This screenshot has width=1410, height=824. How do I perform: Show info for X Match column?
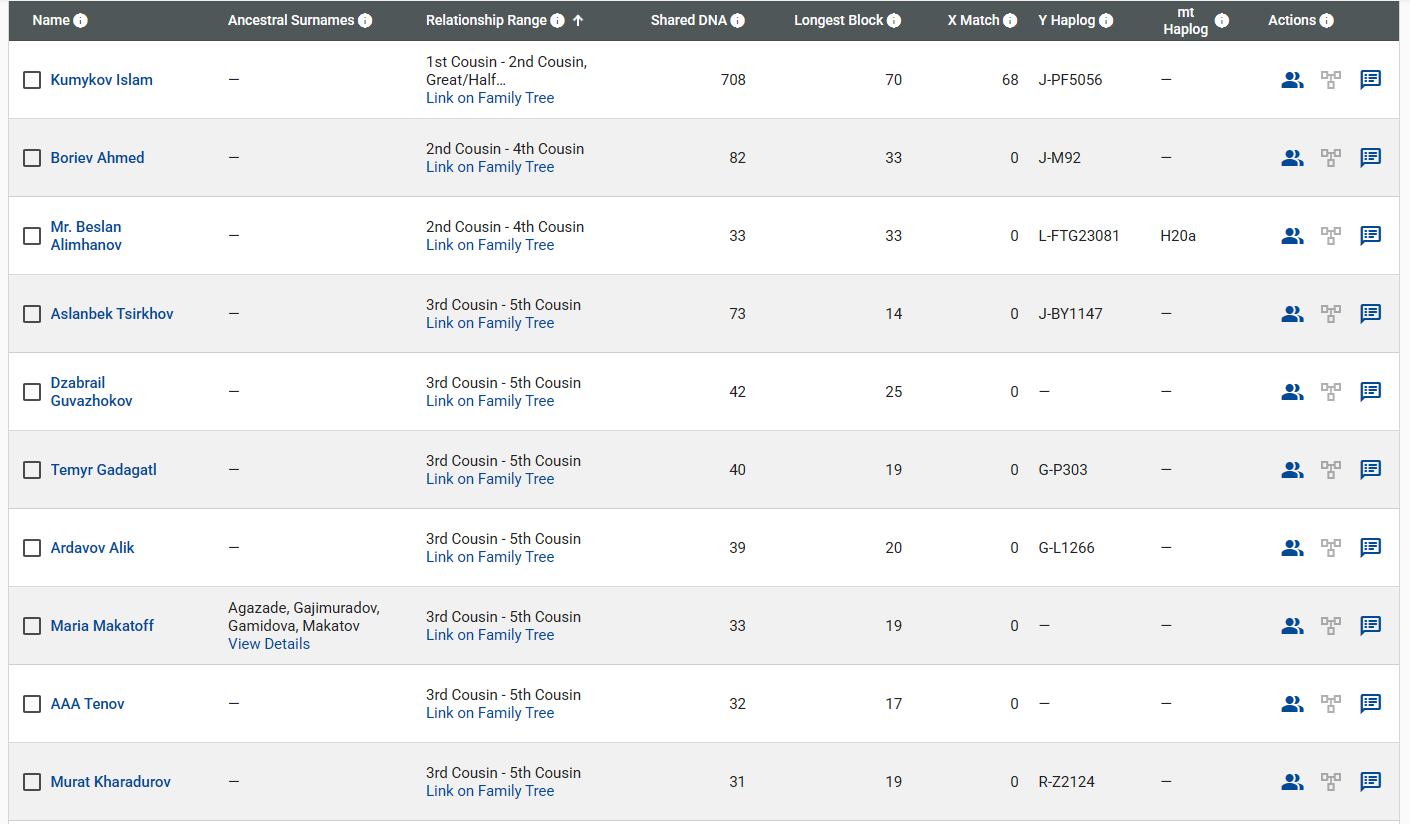pos(1010,21)
